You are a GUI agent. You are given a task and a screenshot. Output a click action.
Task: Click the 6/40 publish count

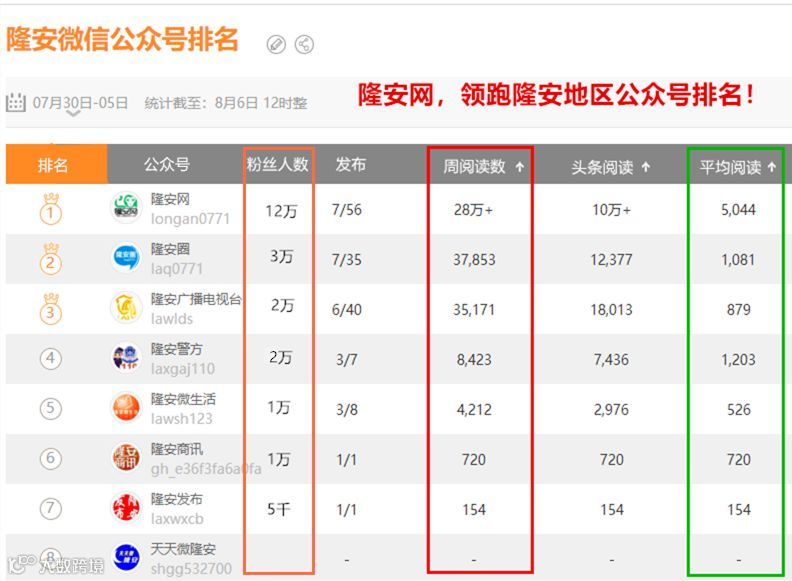[346, 310]
